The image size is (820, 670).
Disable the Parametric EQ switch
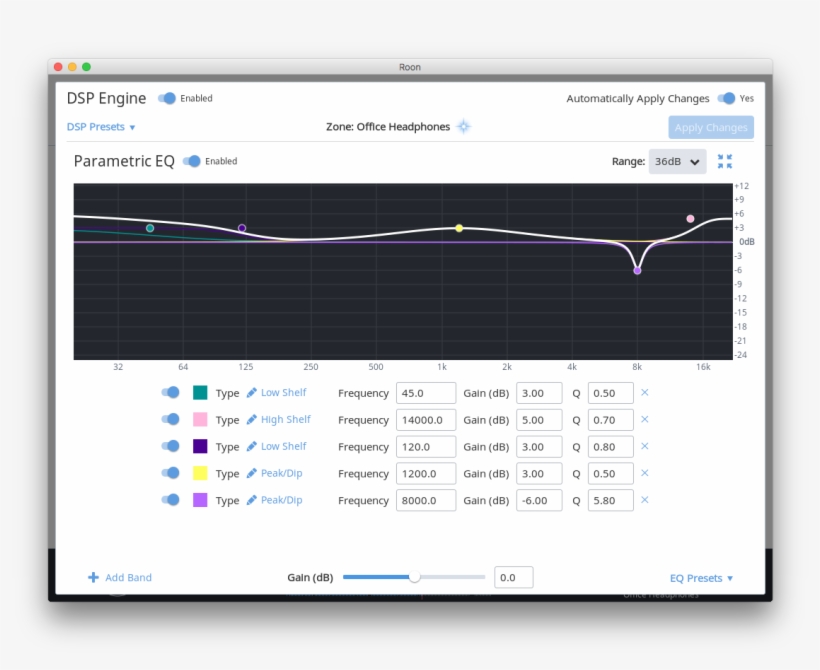pyautogui.click(x=192, y=161)
